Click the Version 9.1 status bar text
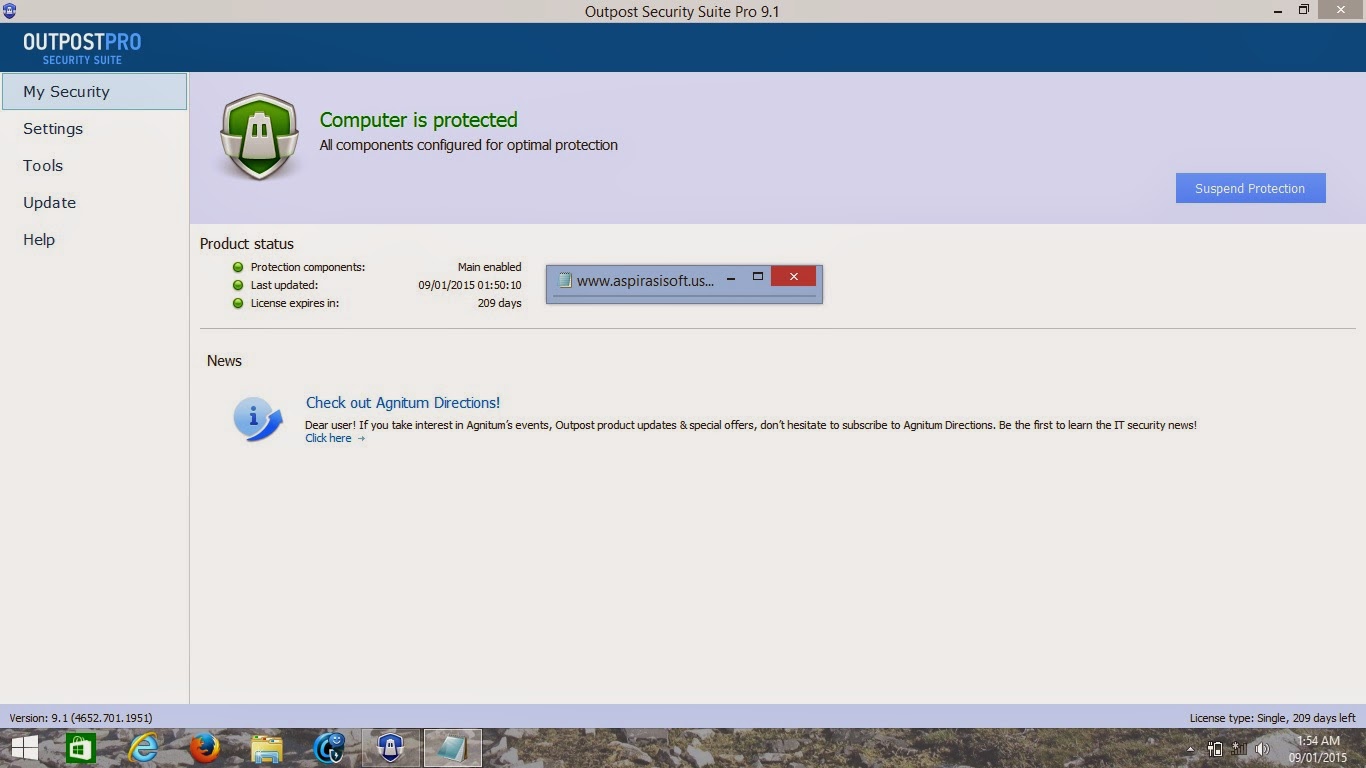Screen dimensions: 1366x768 click(81, 717)
